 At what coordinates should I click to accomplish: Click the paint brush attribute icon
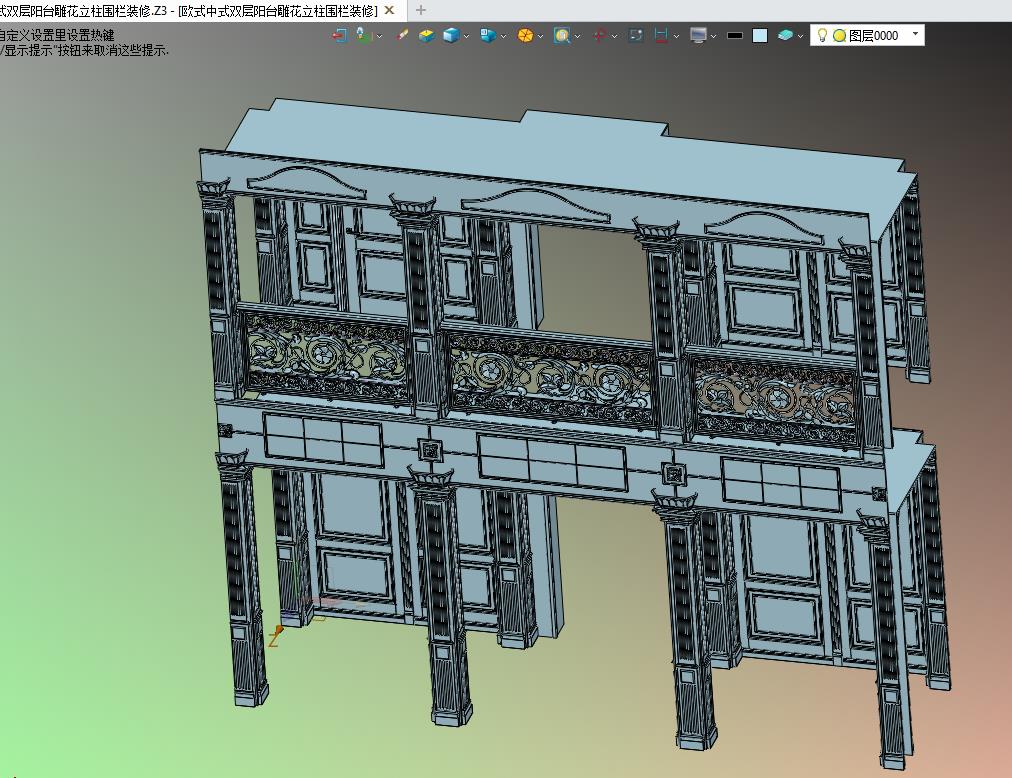[x=403, y=35]
